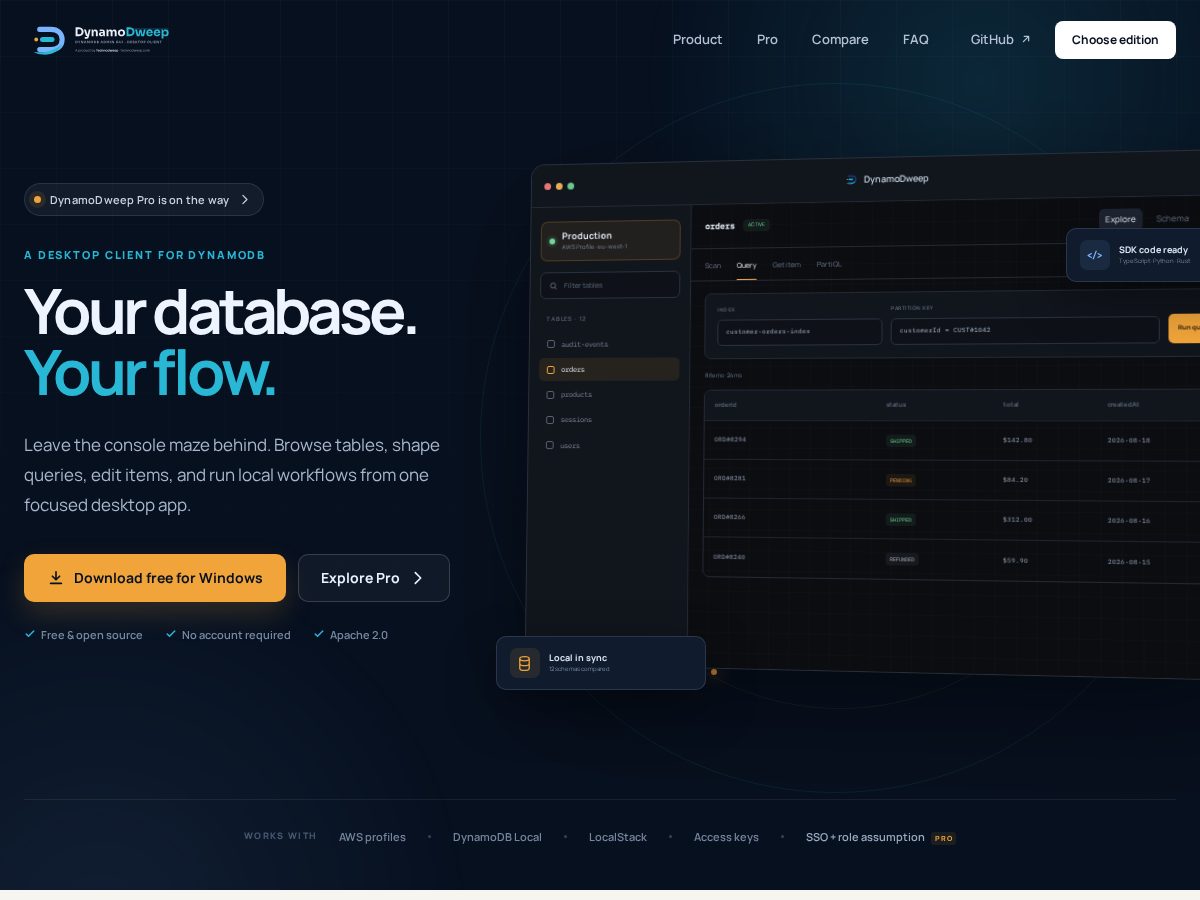
Task: Click the $142.80 total cell
Action: click(x=1018, y=440)
